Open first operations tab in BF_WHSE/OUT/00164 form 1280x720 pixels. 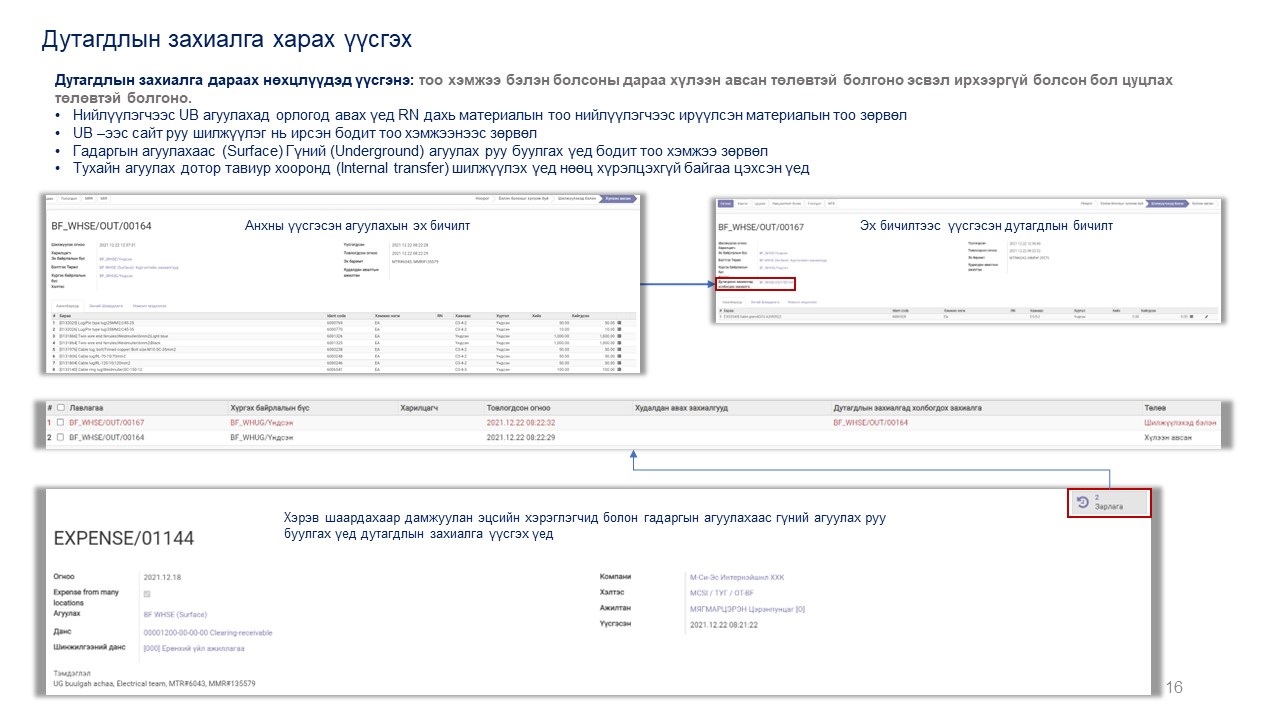pos(68,305)
